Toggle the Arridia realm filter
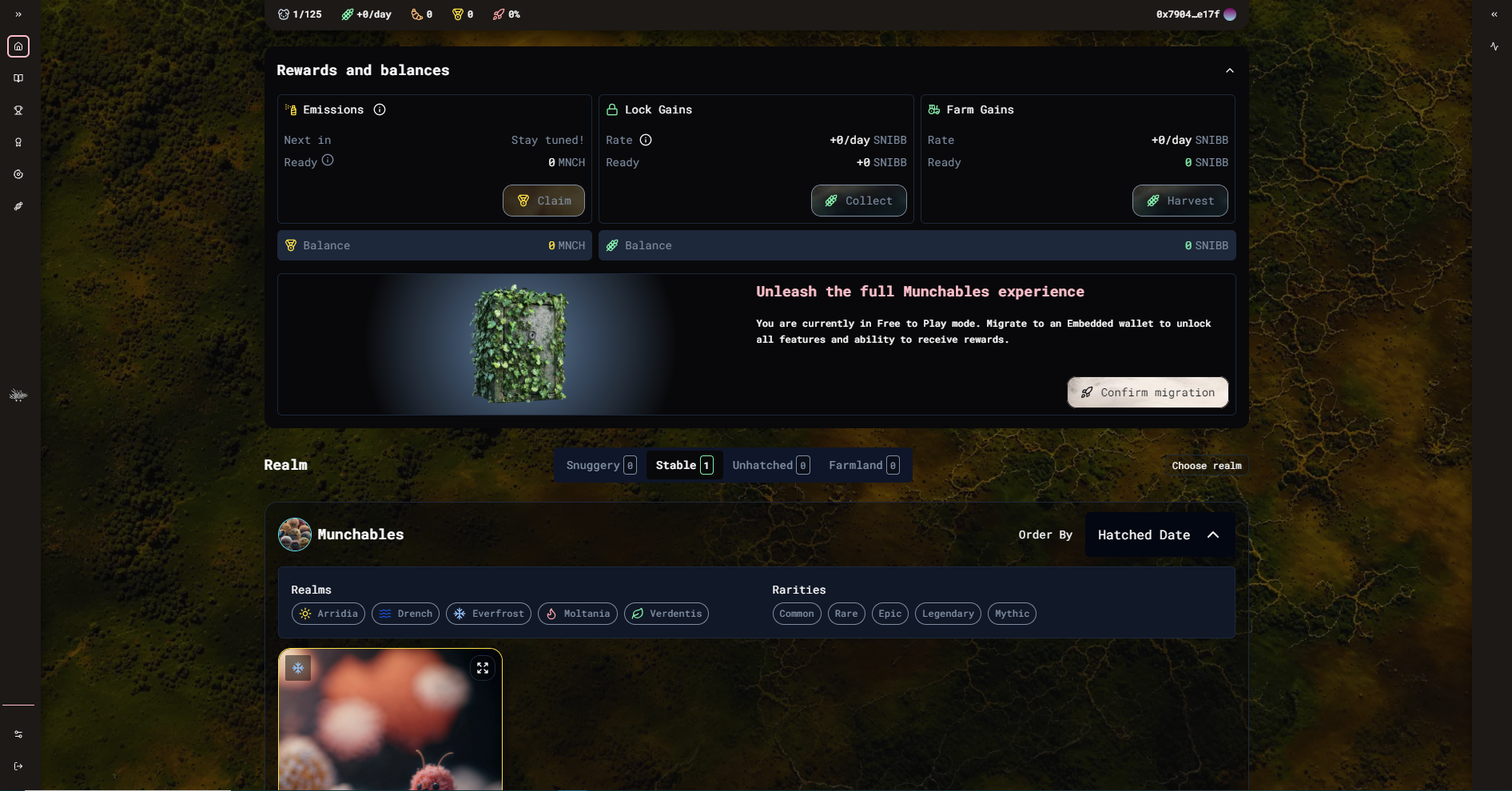Screen dimensions: 1512x791 coord(328,614)
